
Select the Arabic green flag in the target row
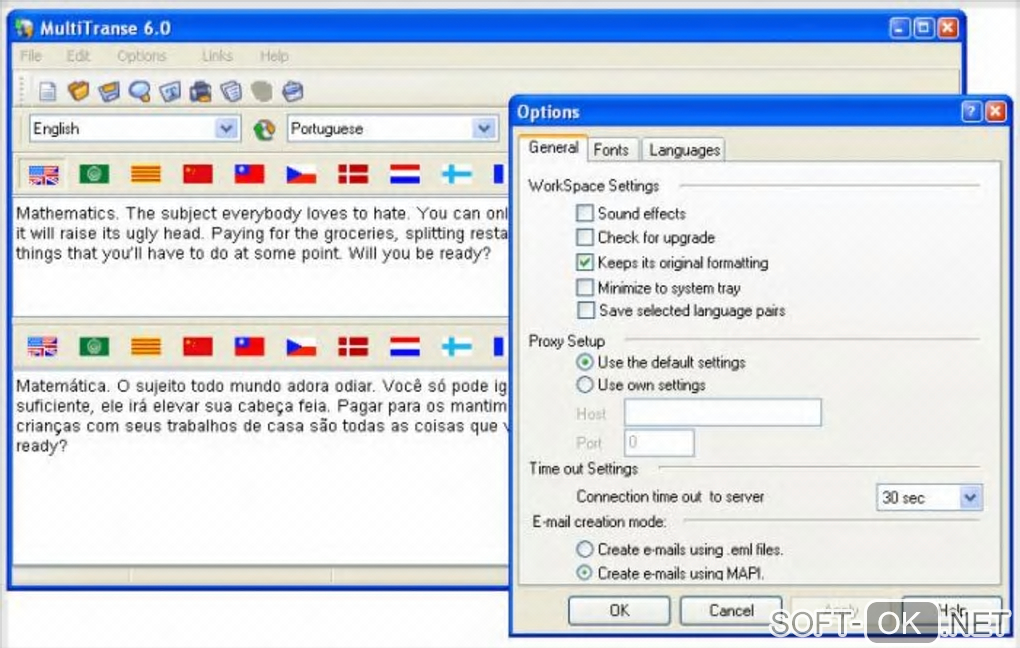(x=94, y=347)
